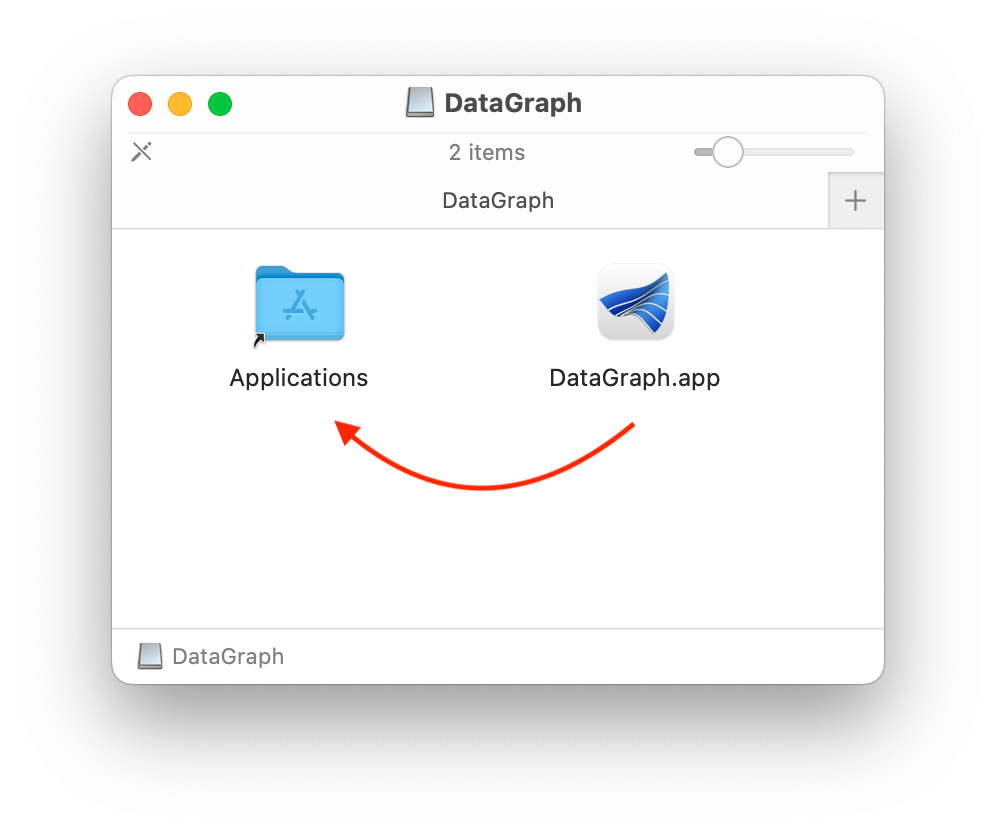
Task: Click the '2 items' status text
Action: (x=487, y=152)
